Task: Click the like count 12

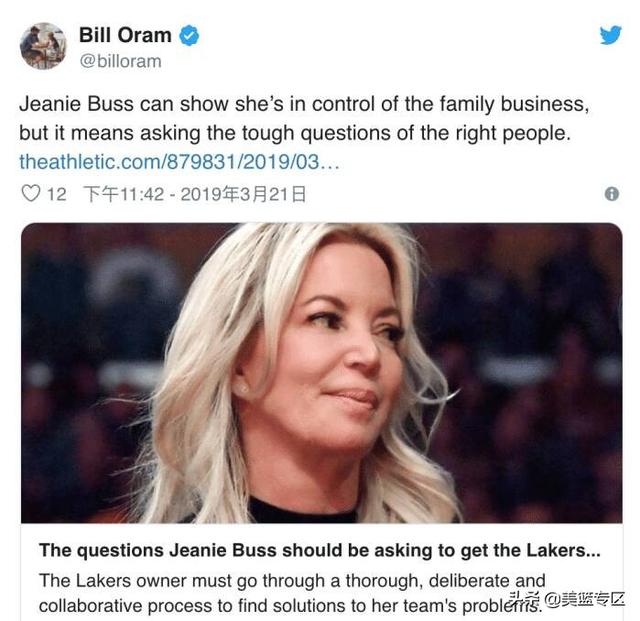Action: [x=56, y=194]
